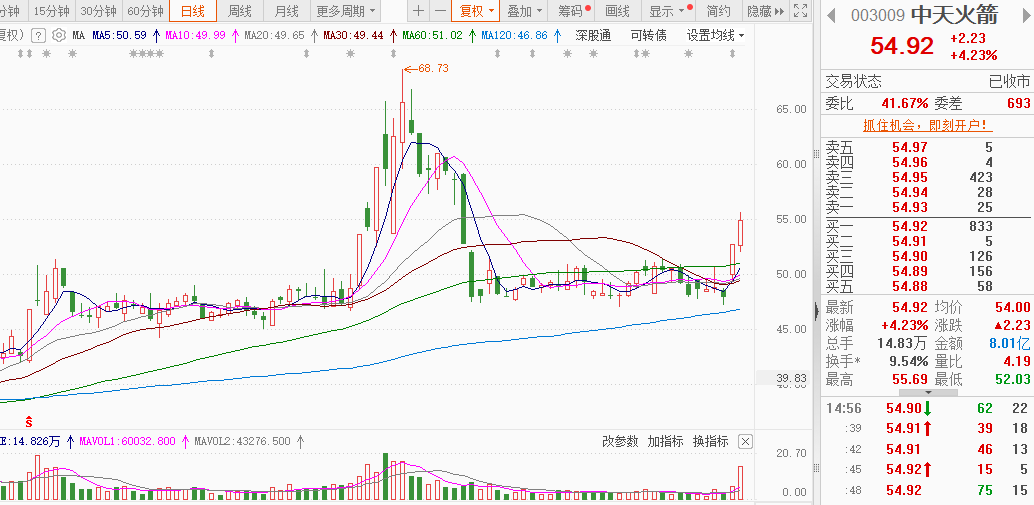This screenshot has width=1034, height=505.
Task: Click the 卖一 price 54.93
Action: [910, 208]
